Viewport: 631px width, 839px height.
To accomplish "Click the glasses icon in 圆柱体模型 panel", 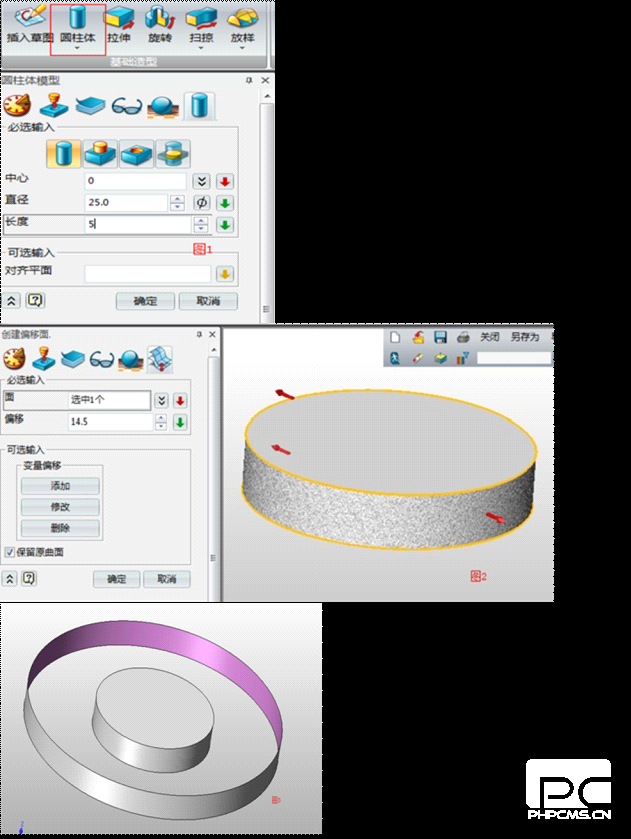I will [127, 106].
